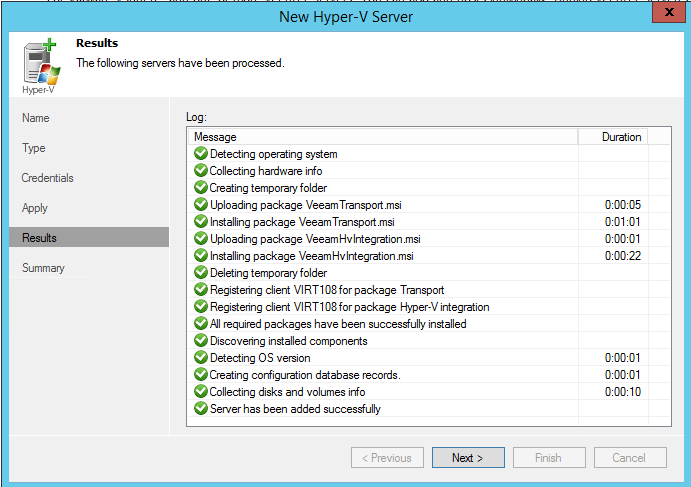Click check icon for Registering VIRT108 Hyper-V integration

tap(201, 306)
